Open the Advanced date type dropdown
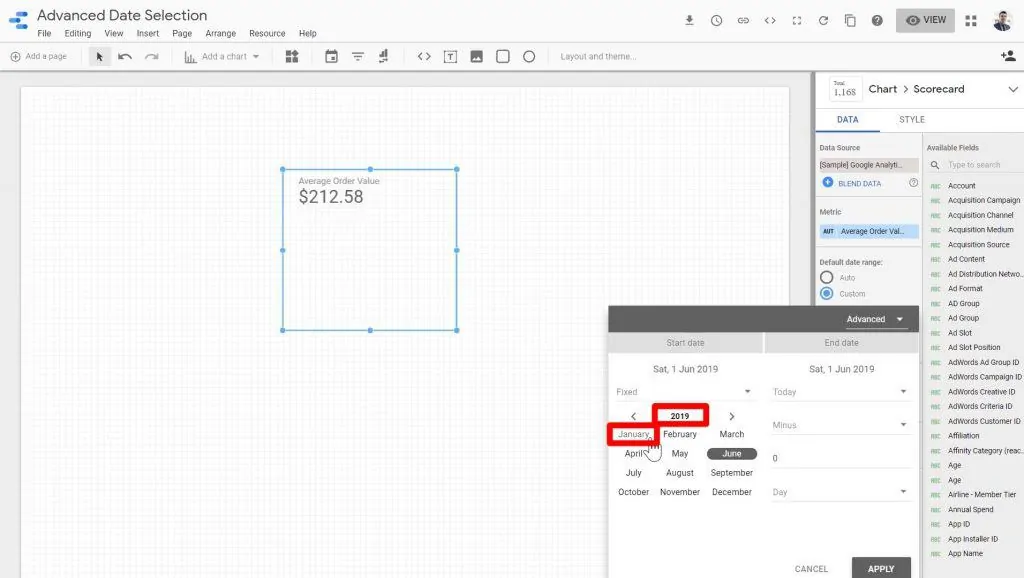This screenshot has width=1024, height=578. coord(875,319)
